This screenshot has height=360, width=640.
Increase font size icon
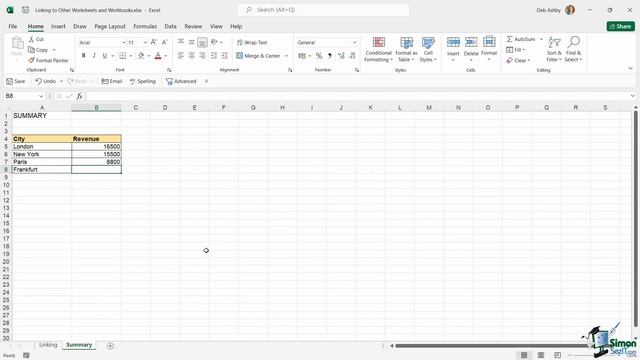[153, 42]
